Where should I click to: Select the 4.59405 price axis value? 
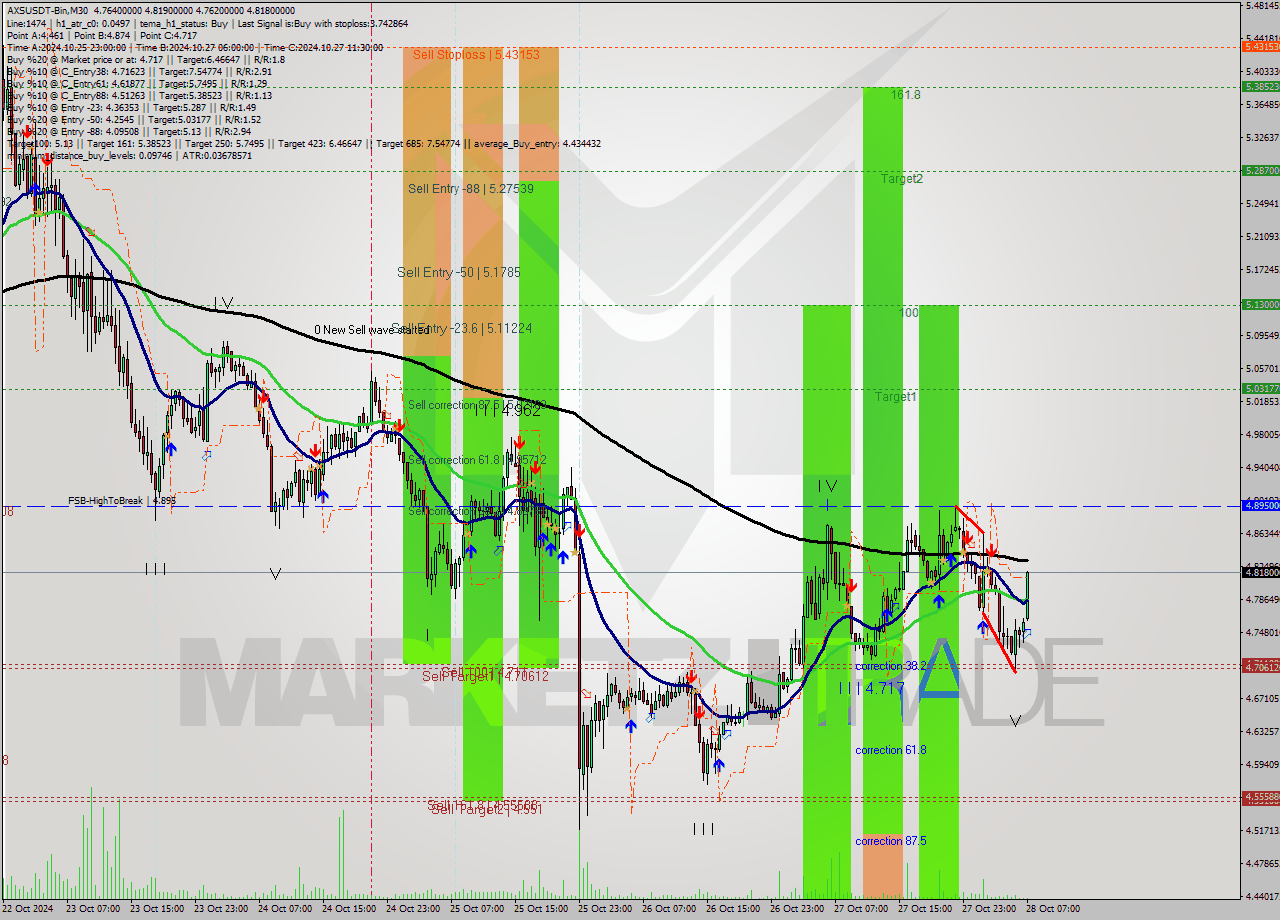pos(1262,764)
